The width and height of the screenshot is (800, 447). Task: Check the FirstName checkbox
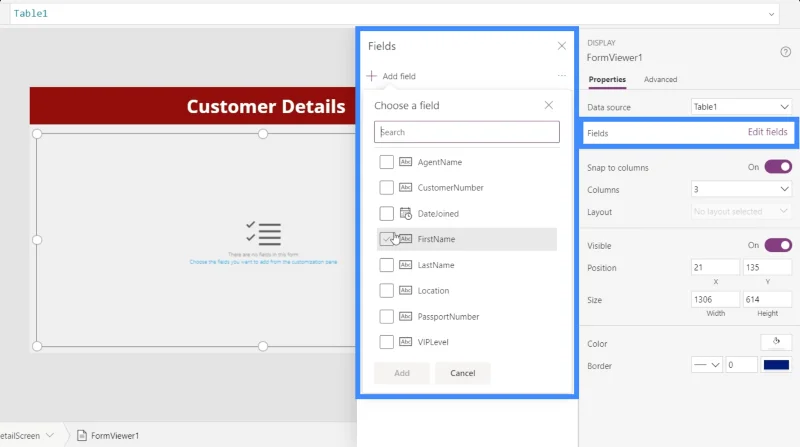click(x=386, y=239)
